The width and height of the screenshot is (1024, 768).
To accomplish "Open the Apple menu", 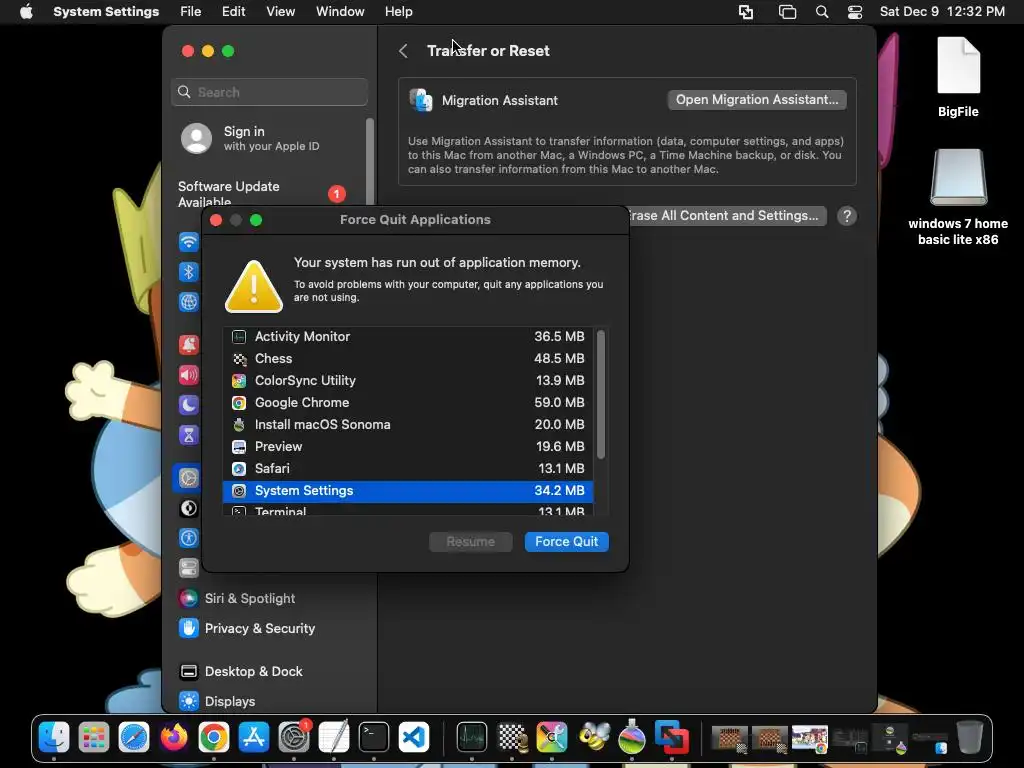I will click(26, 12).
